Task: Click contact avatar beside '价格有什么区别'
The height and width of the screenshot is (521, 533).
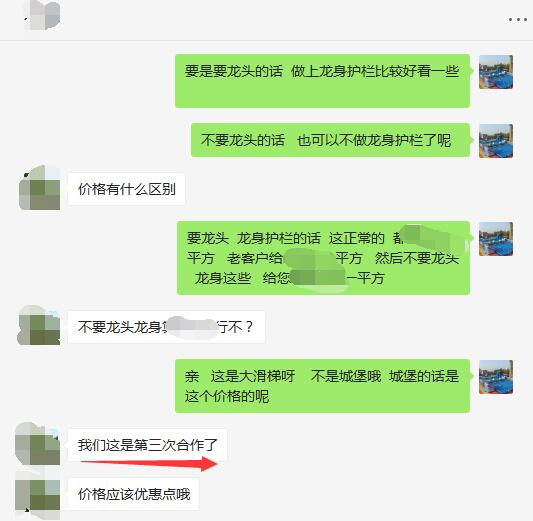Action: [x=40, y=188]
